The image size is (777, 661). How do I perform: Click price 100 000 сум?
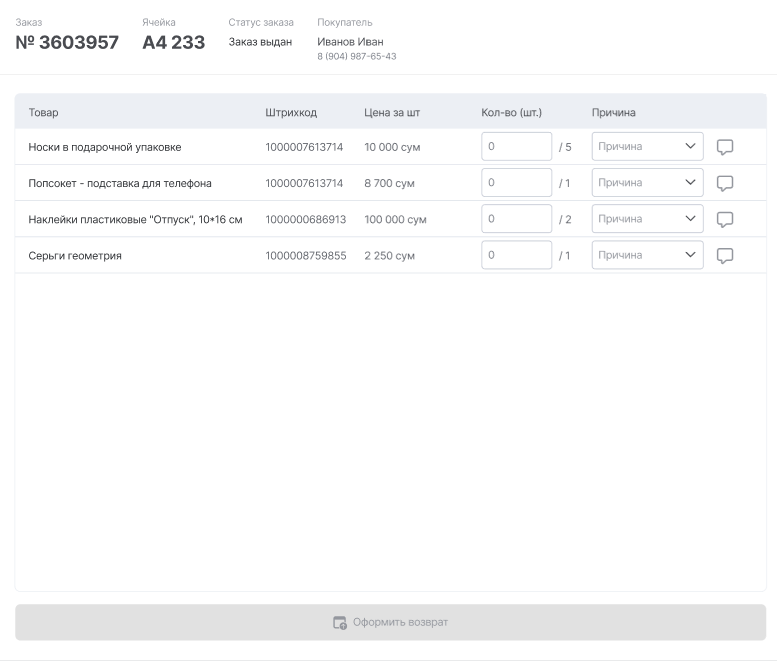pos(395,220)
